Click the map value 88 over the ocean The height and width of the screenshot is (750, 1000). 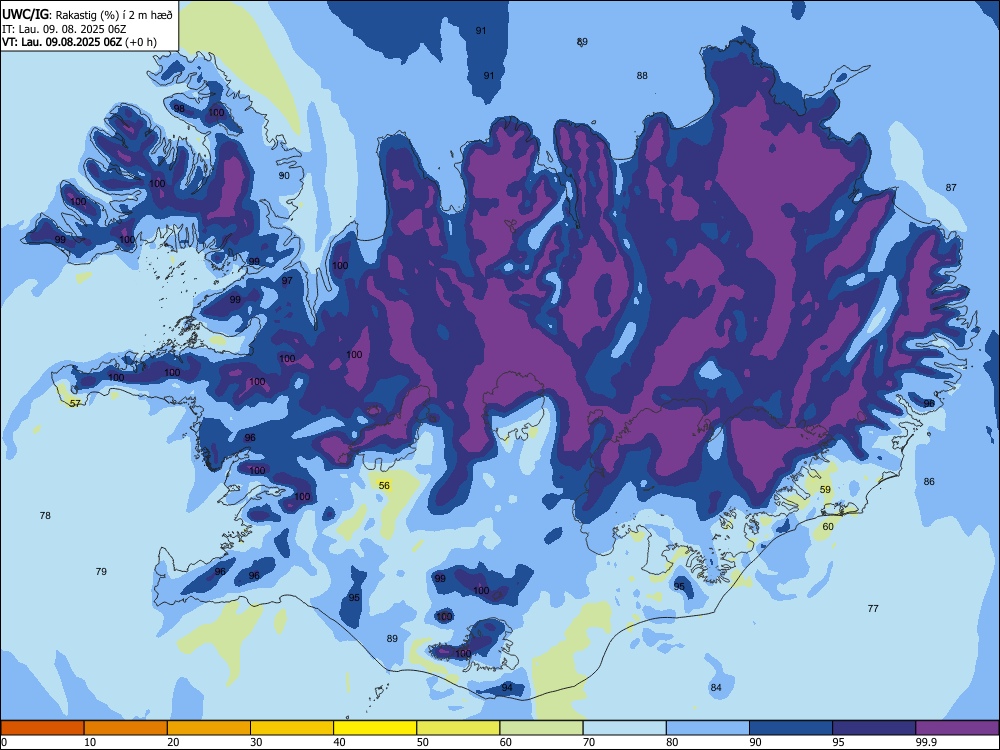642,75
